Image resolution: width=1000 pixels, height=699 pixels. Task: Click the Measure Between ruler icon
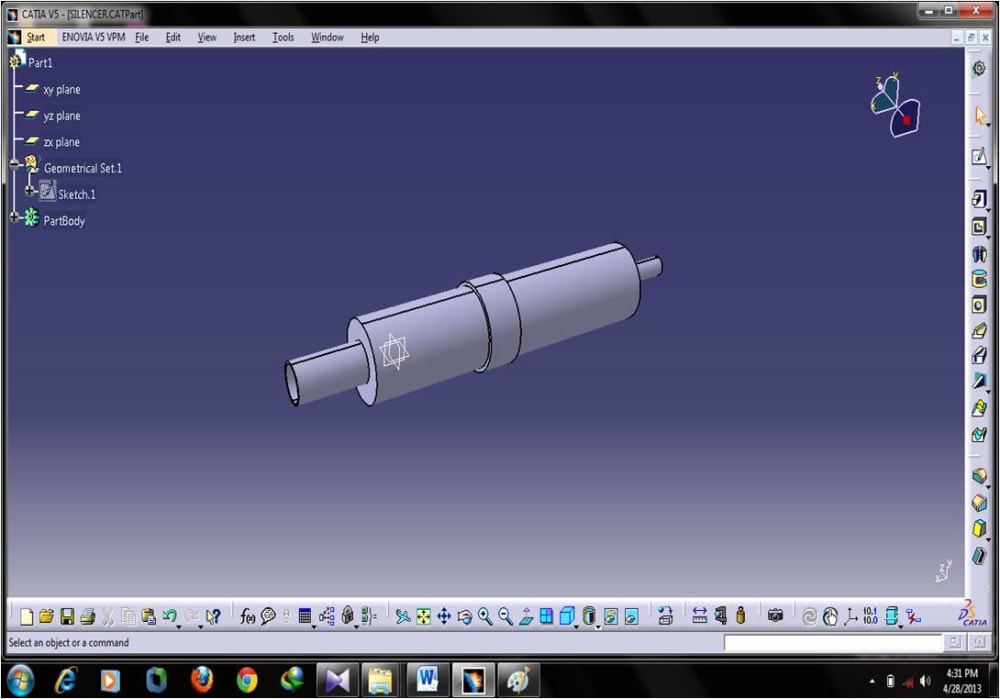(x=700, y=616)
